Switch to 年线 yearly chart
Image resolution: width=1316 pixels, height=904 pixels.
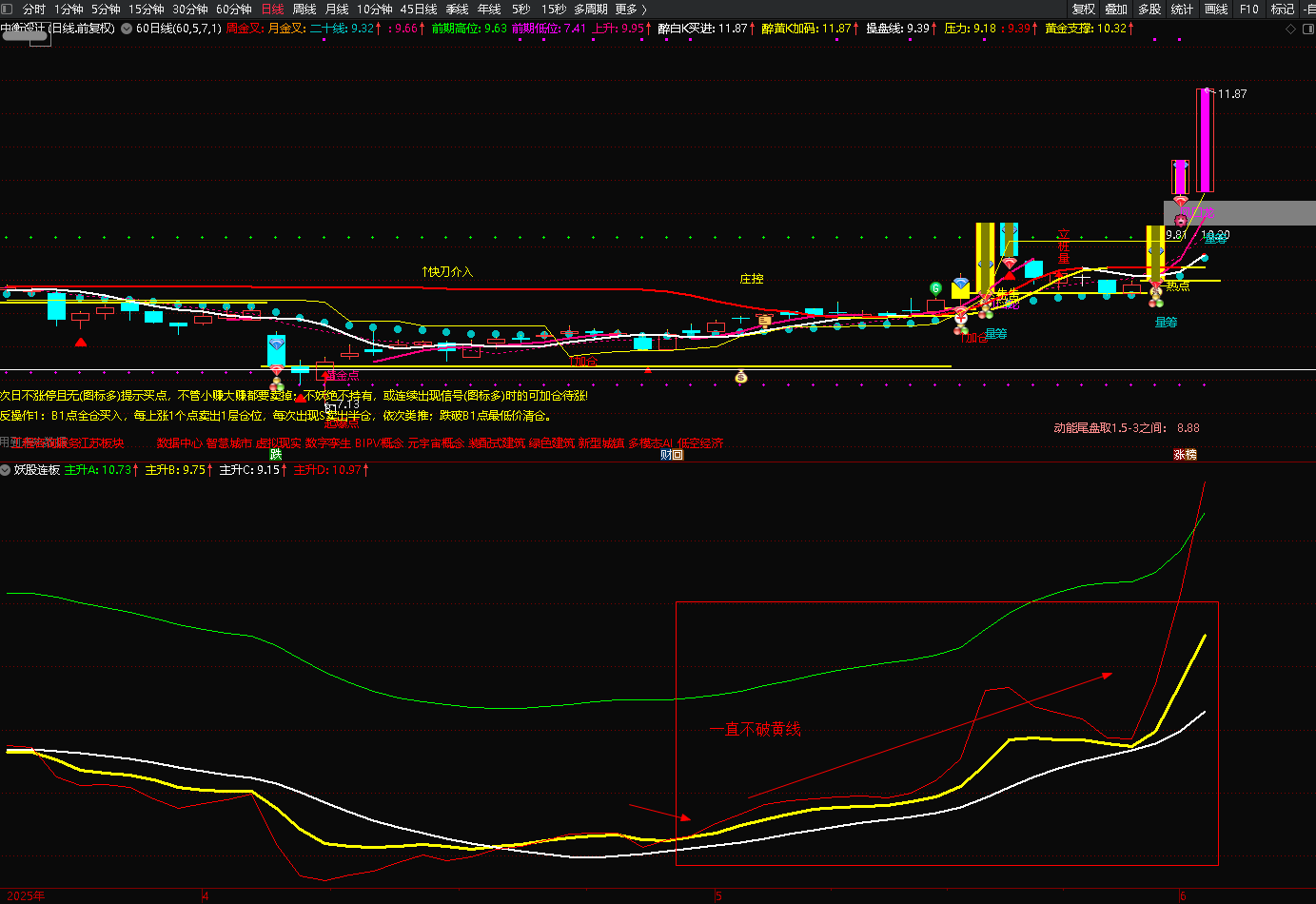pyautogui.click(x=489, y=10)
